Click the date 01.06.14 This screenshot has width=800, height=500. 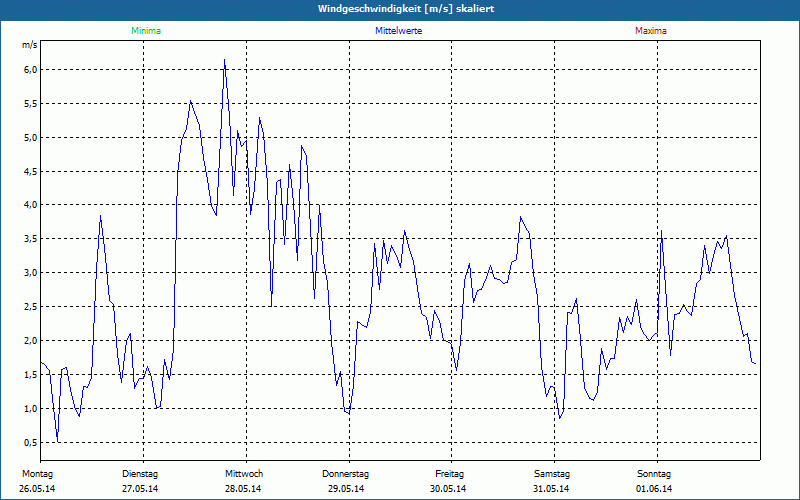654,489
